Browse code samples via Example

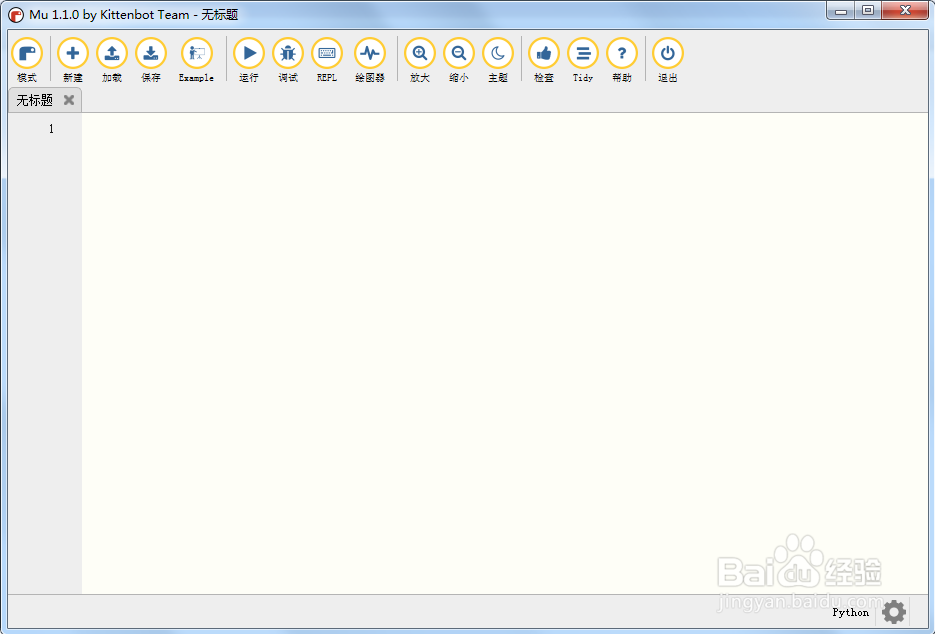[196, 54]
